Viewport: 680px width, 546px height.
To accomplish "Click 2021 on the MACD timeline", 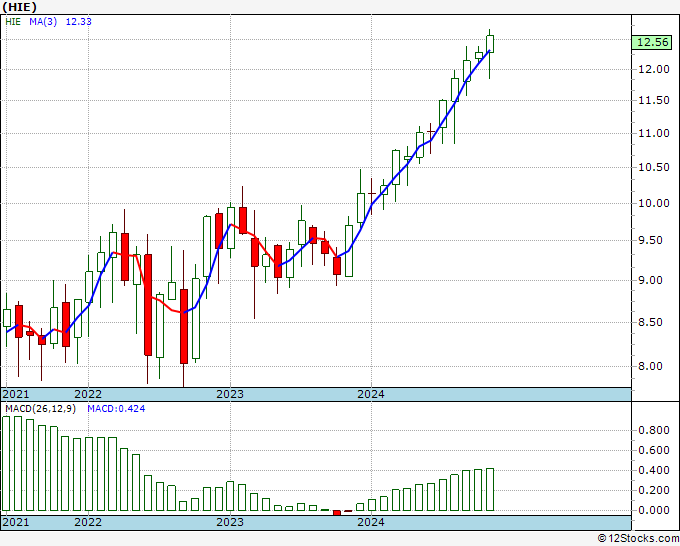I will click(16, 522).
